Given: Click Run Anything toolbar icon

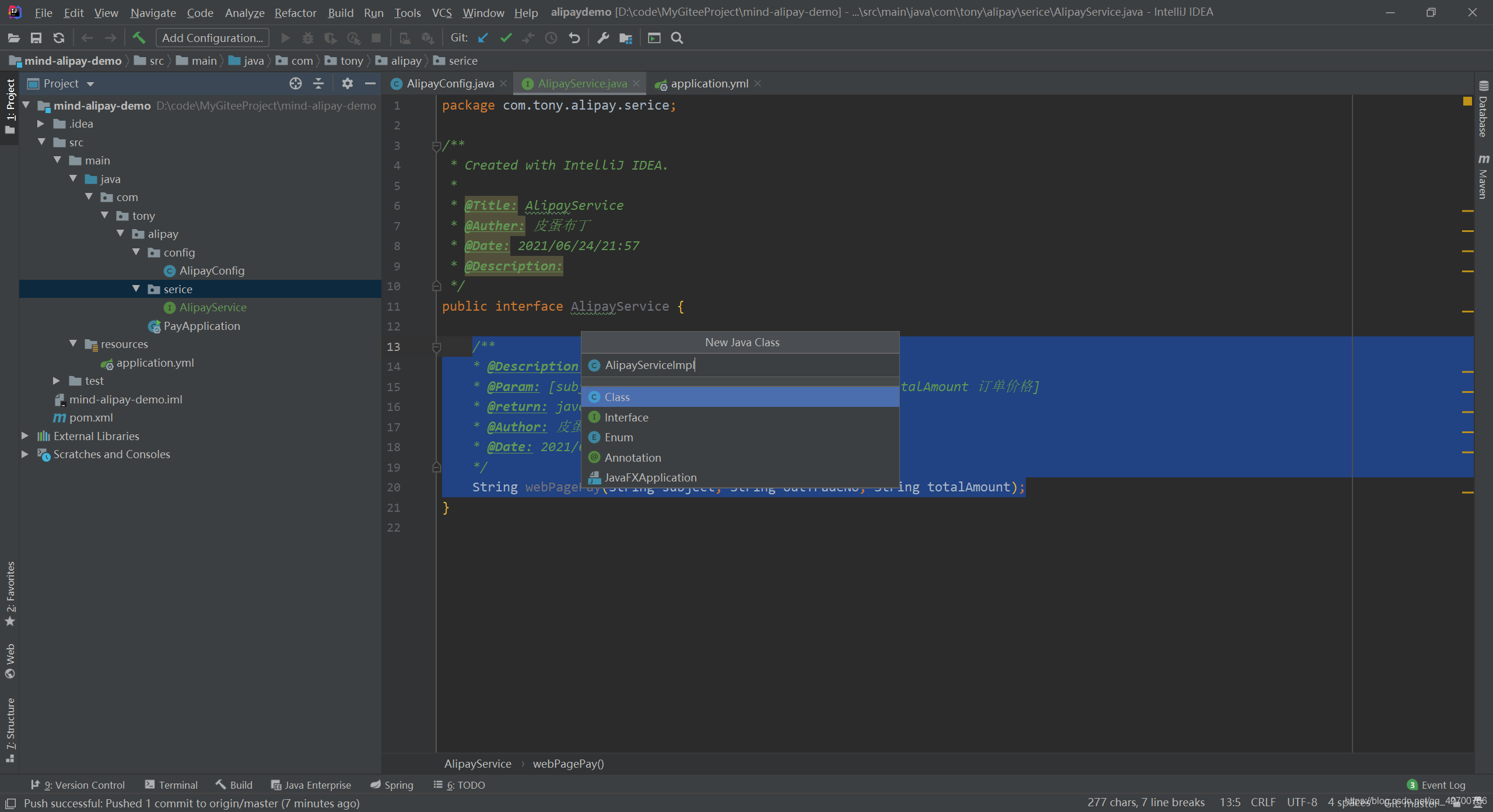Looking at the screenshot, I should 654,38.
